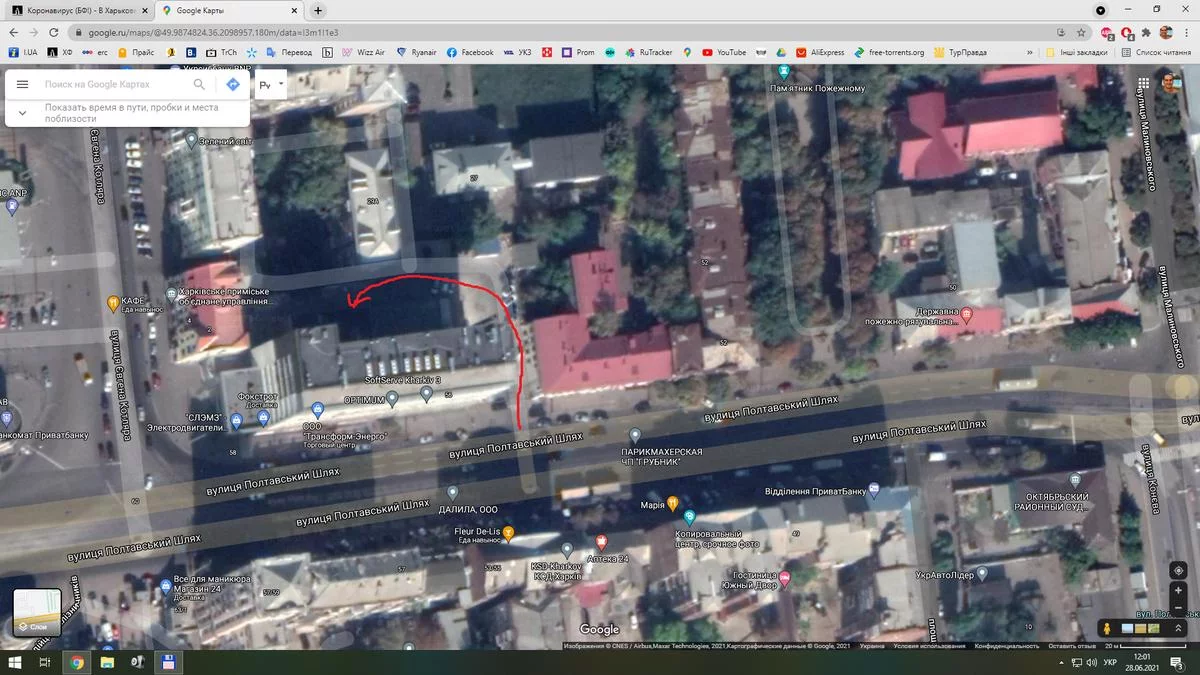Screen dimensions: 1200x675
Task: Open the Windows Start menu
Action: pos(15,663)
